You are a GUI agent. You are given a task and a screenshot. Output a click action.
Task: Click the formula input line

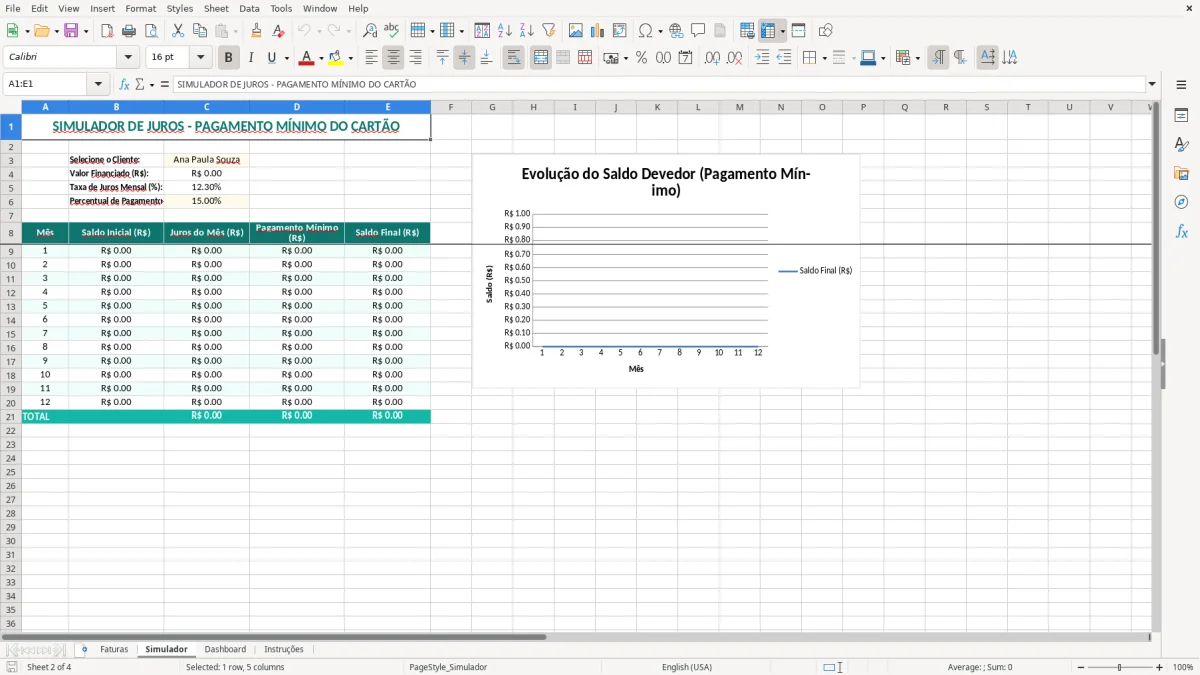coord(659,85)
